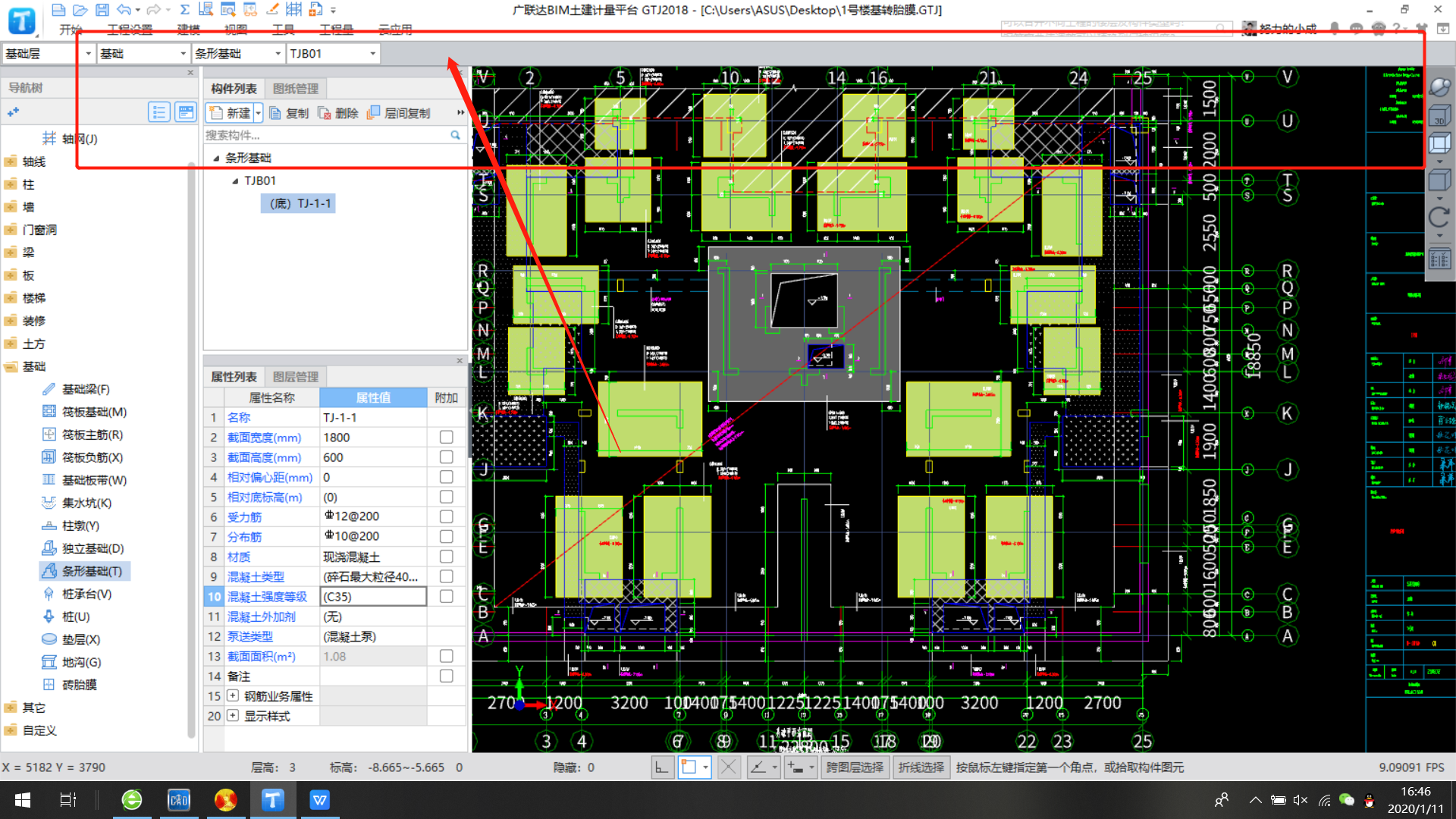Click the crossed-out X snap icon in status bar

[x=728, y=767]
